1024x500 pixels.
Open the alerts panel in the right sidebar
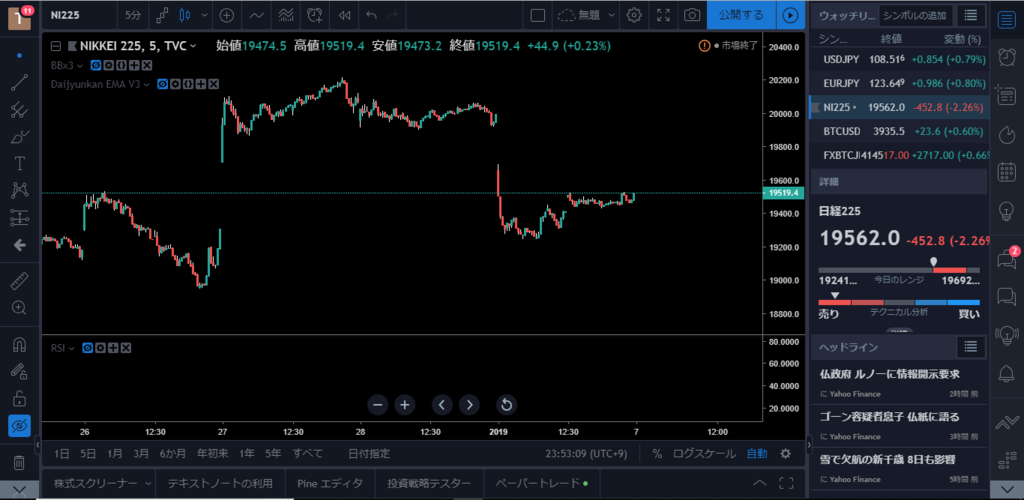click(1006, 58)
